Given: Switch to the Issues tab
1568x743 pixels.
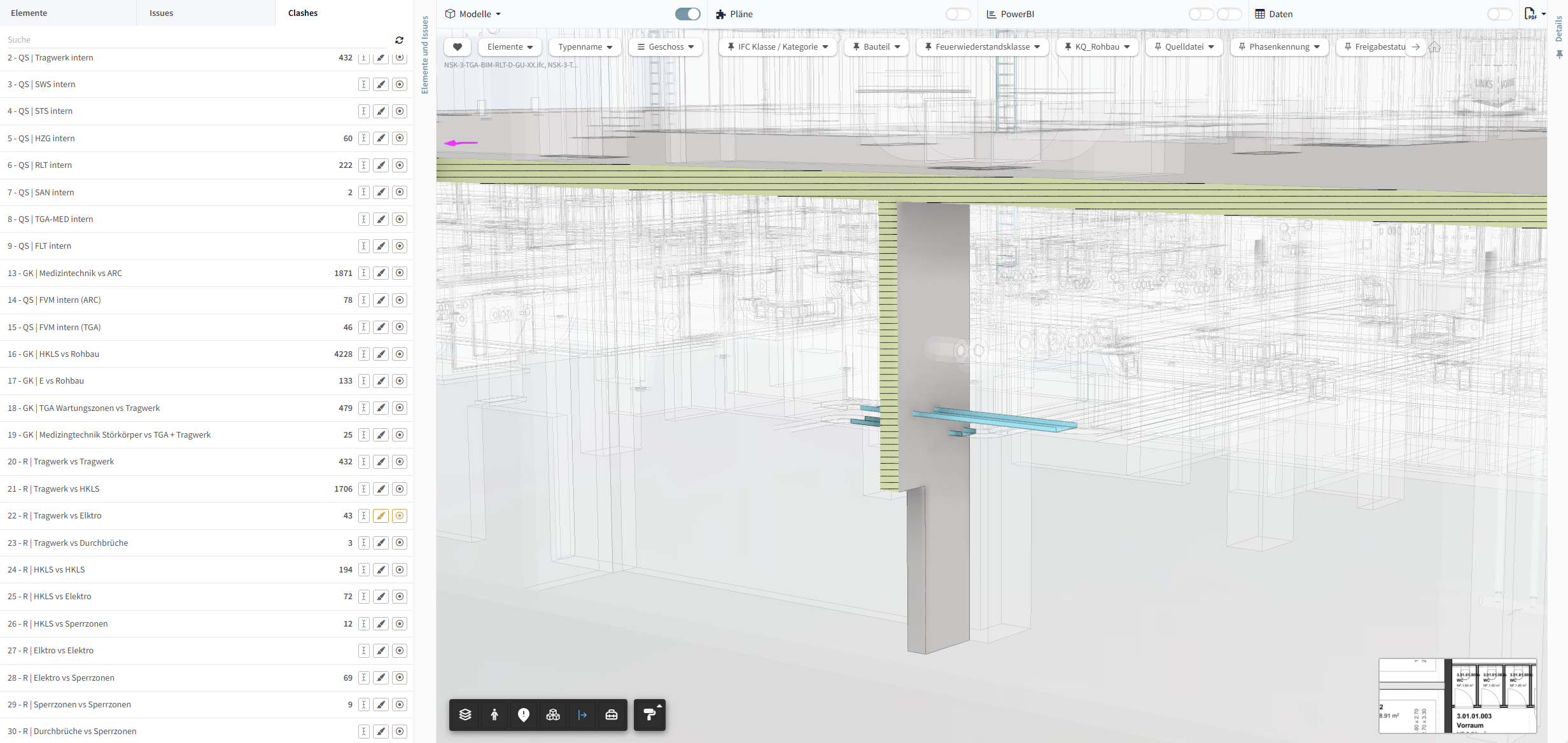Looking at the screenshot, I should (161, 13).
